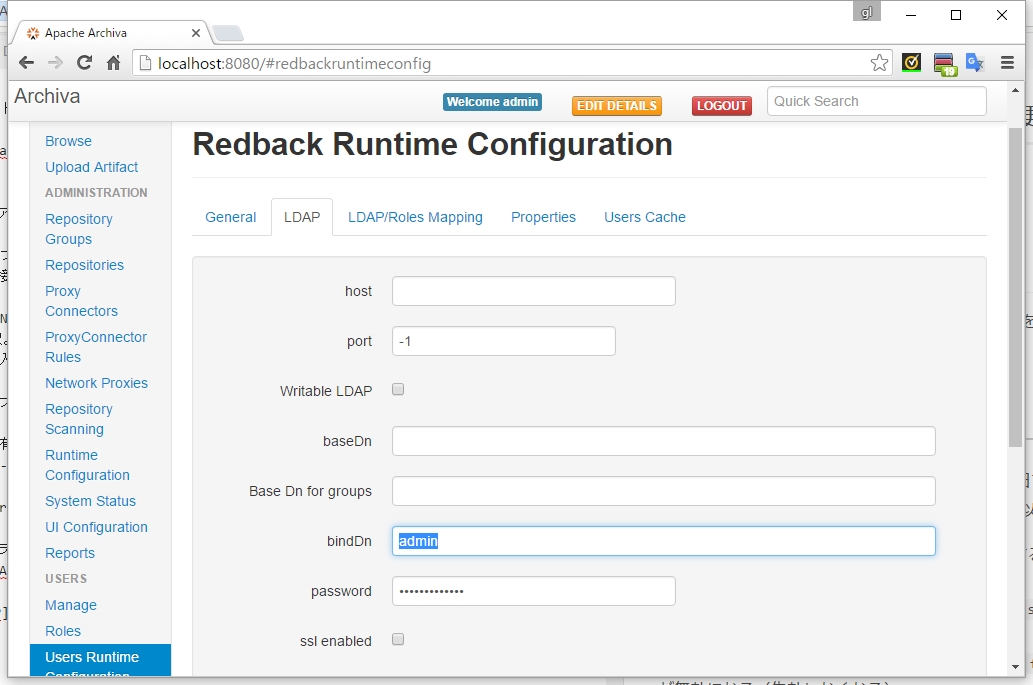1033x685 pixels.
Task: Click the Norton security extension icon
Action: coord(911,62)
